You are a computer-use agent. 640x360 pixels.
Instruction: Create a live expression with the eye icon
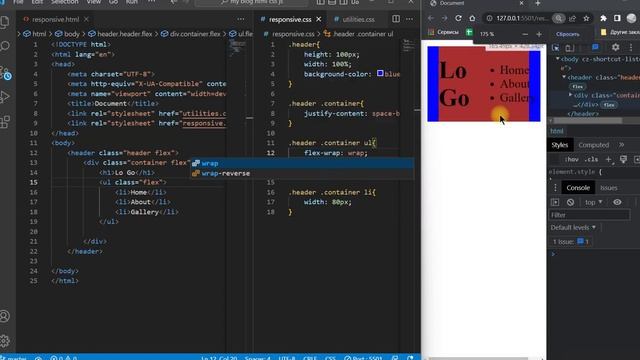[617, 202]
